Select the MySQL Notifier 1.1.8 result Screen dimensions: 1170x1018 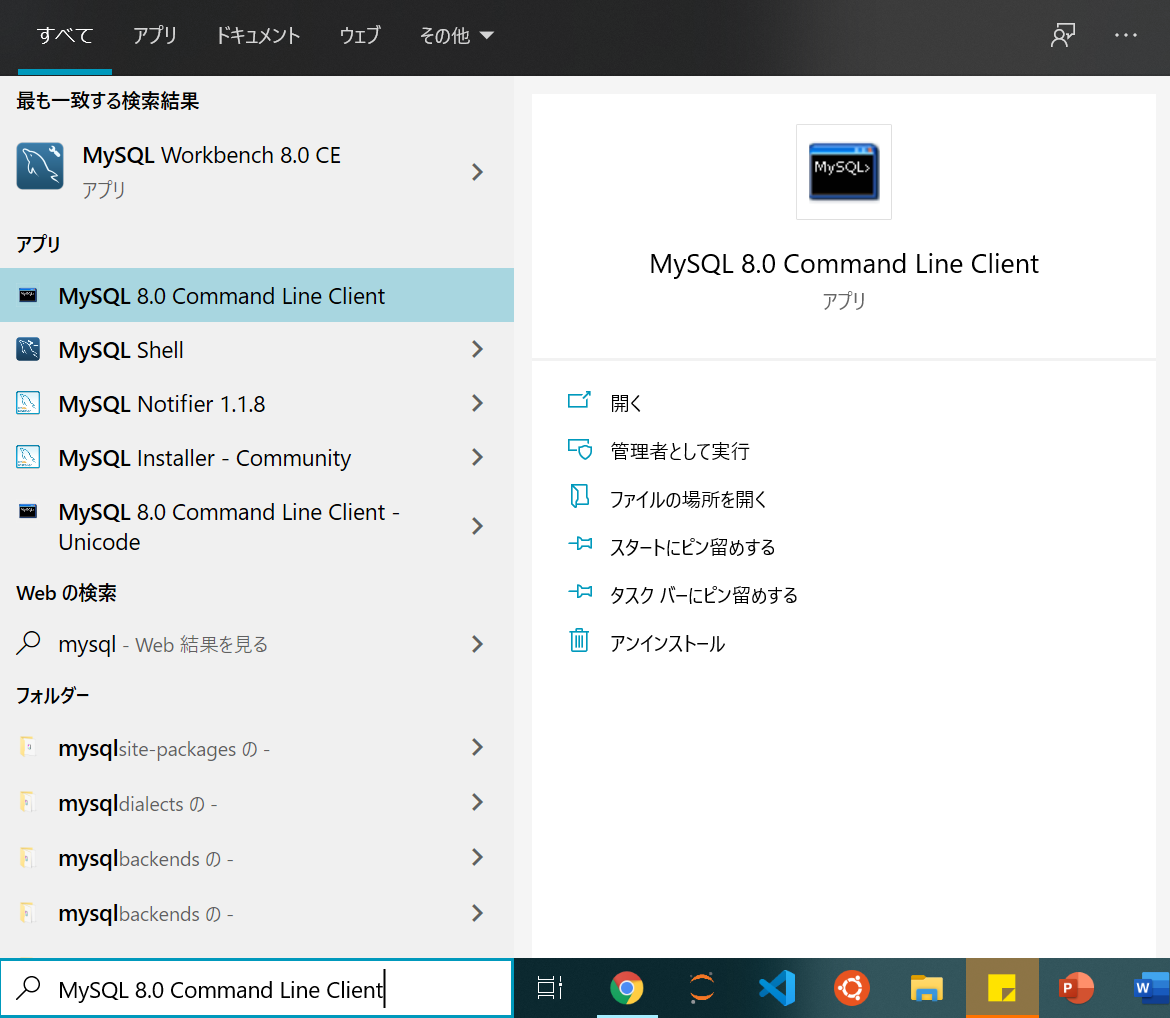click(257, 403)
